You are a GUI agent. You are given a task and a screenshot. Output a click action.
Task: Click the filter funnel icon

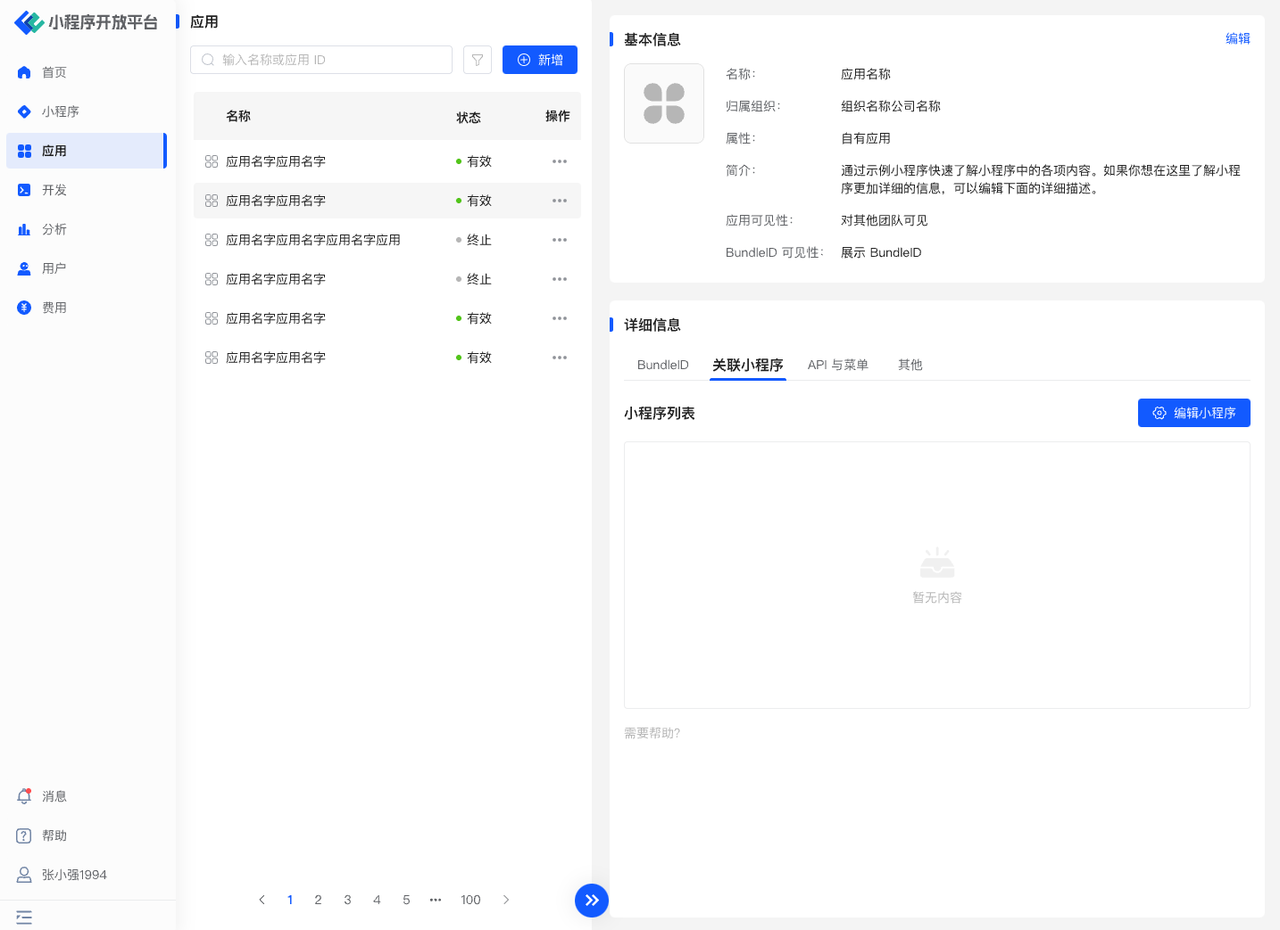click(477, 60)
